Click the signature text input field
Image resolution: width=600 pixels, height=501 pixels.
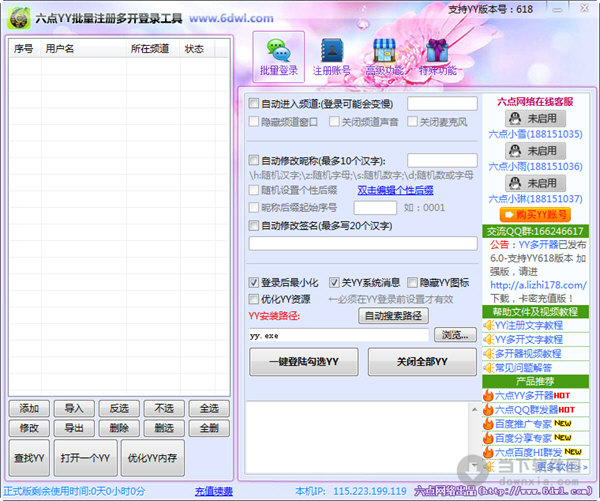pyautogui.click(x=363, y=244)
